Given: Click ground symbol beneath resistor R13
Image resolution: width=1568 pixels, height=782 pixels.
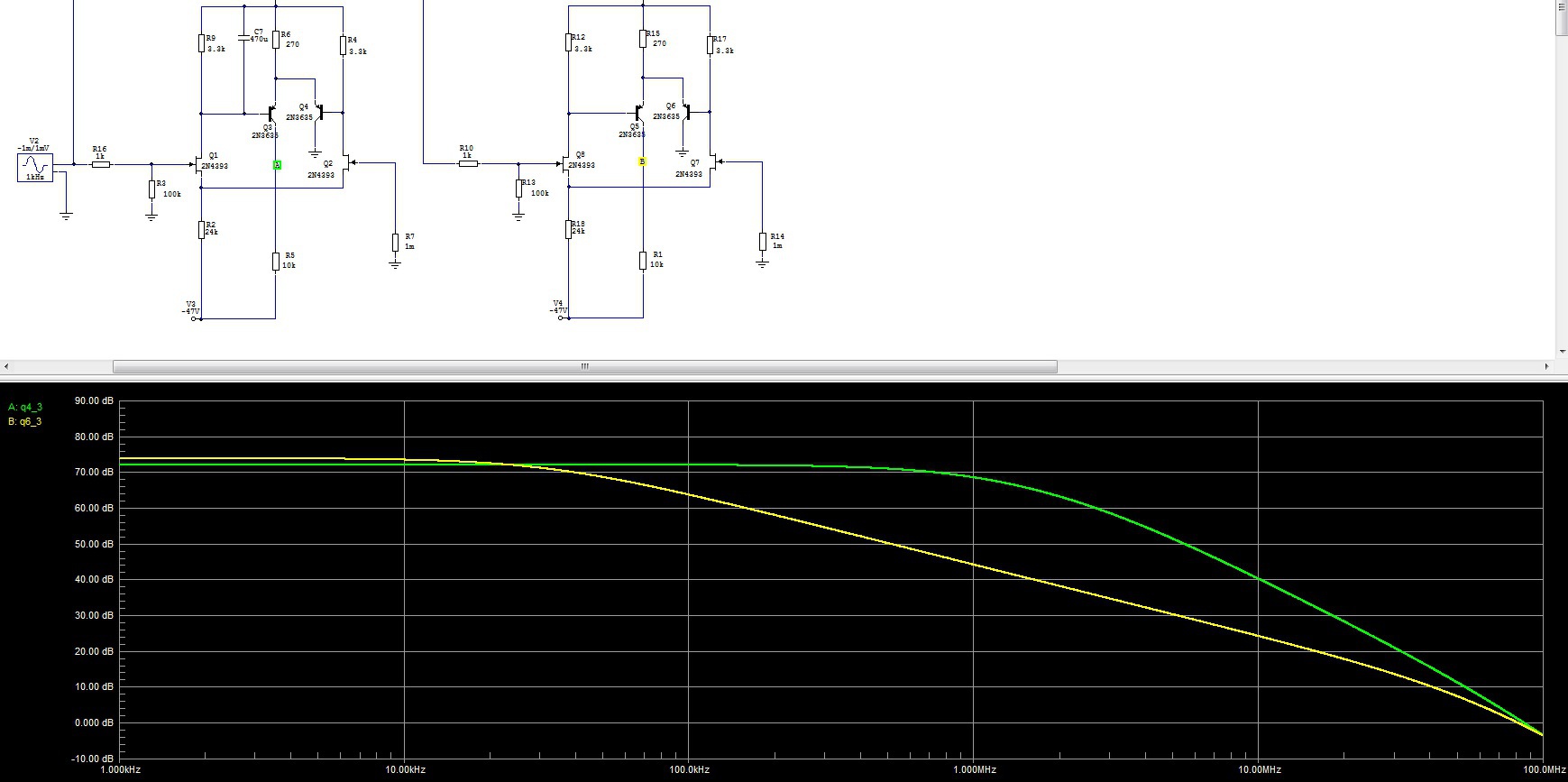Looking at the screenshot, I should coord(518,216).
